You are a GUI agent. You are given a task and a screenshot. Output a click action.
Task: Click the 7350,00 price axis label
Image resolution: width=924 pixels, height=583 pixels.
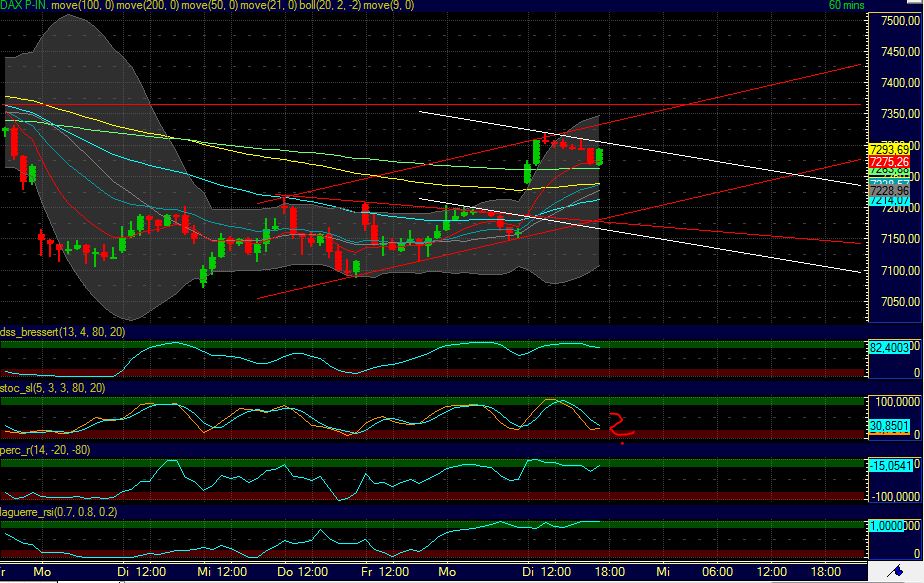click(x=900, y=113)
